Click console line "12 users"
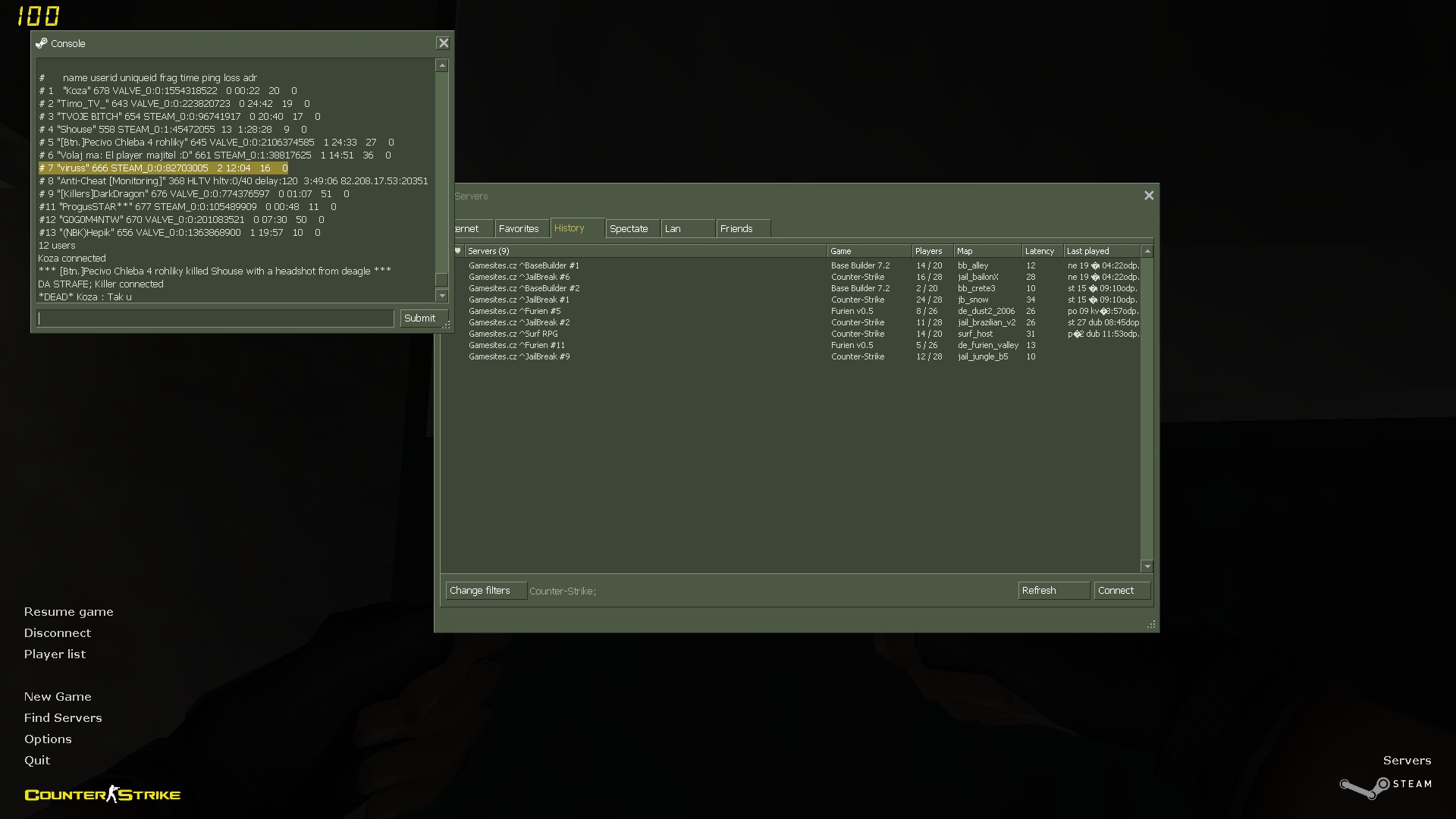 click(57, 246)
